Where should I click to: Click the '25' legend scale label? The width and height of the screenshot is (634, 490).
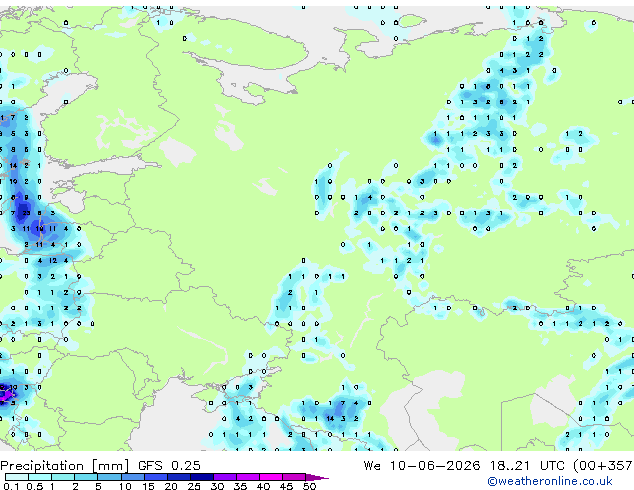(194, 486)
